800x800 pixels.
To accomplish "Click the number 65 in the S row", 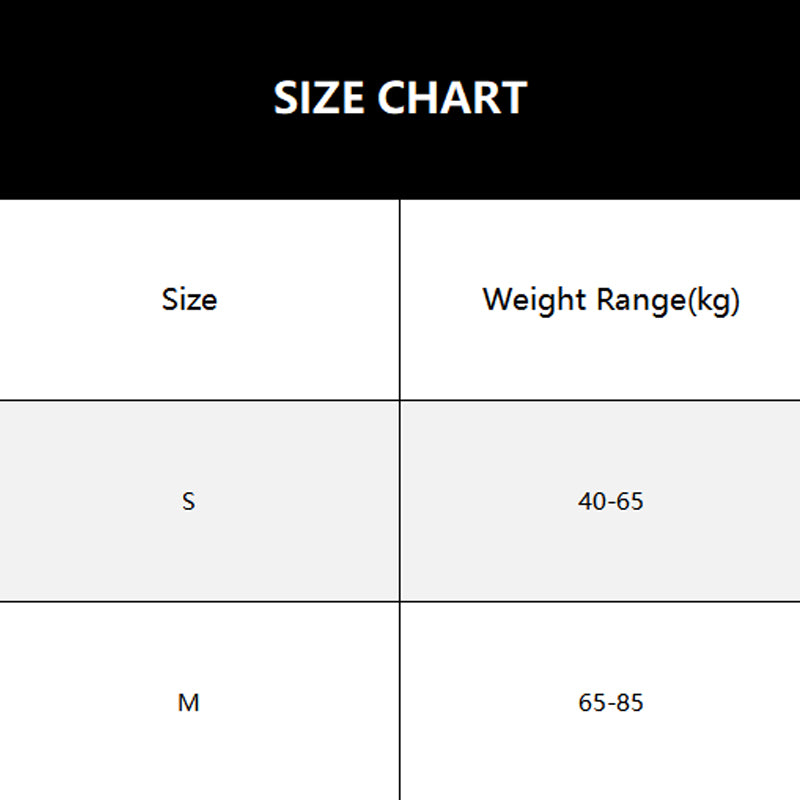I will point(630,501).
